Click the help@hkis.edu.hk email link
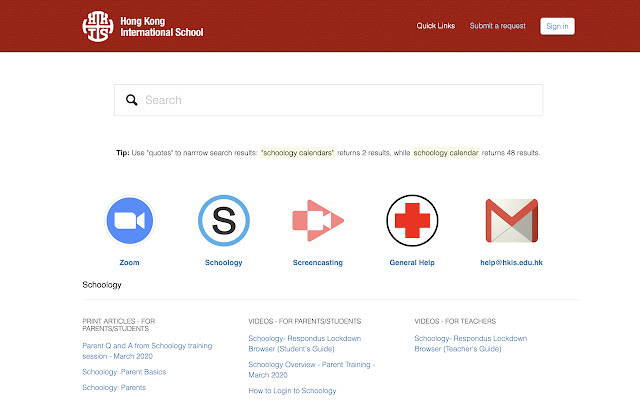The image size is (640, 400). click(511, 262)
